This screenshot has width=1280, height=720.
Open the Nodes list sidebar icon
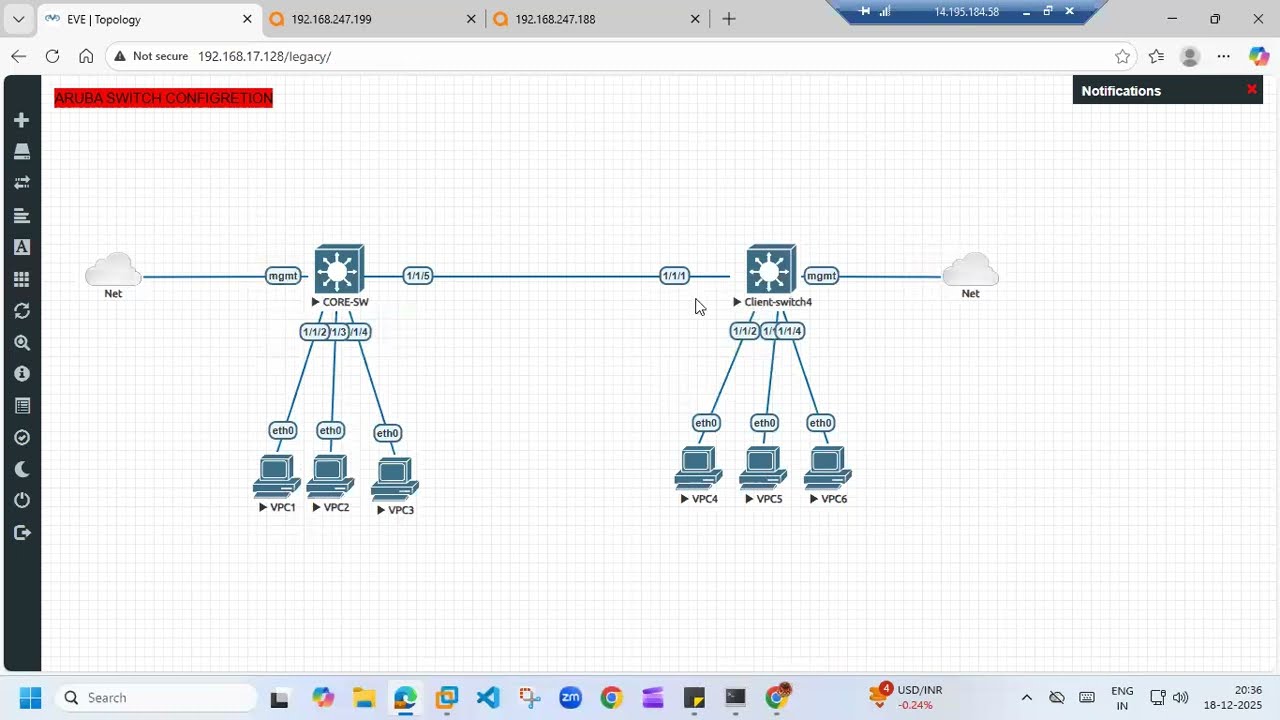click(x=21, y=151)
